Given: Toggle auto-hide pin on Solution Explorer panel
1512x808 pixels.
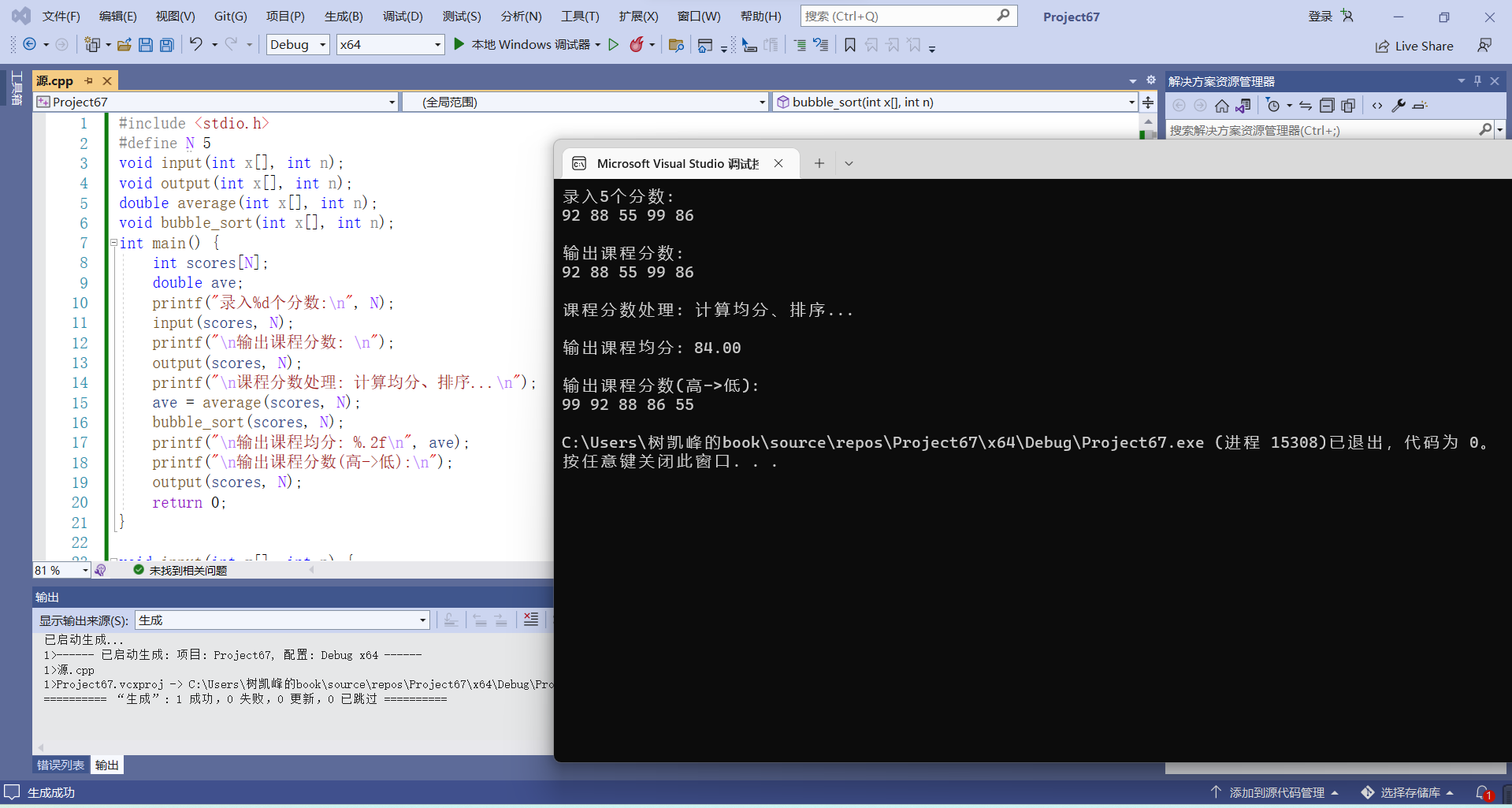Looking at the screenshot, I should [x=1477, y=80].
